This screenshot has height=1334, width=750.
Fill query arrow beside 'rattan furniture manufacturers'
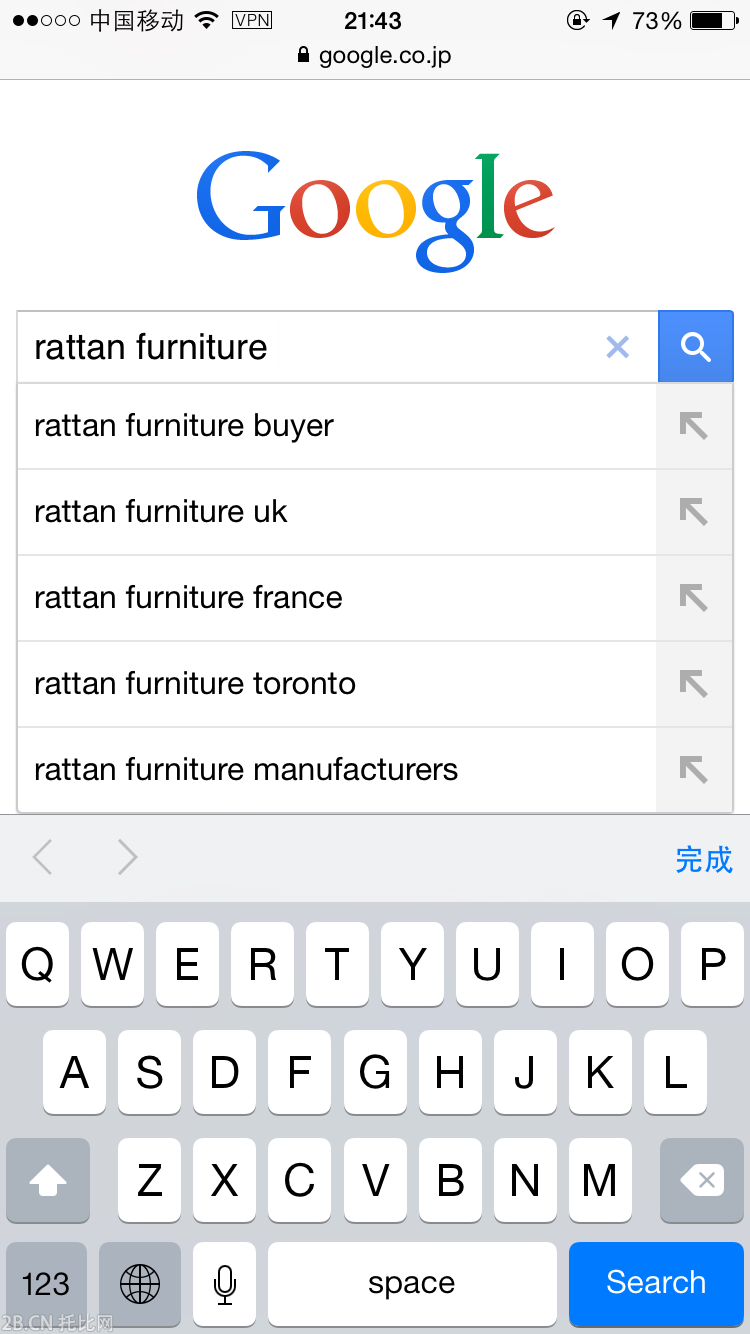tap(694, 770)
